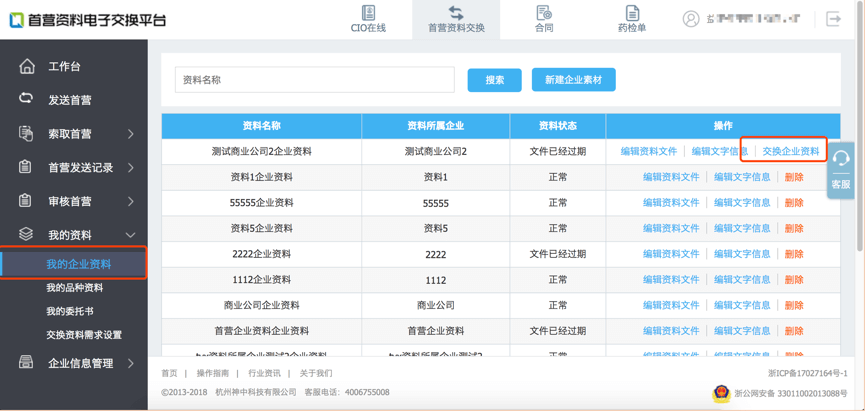Click 关于我们 footer link
Viewport: 865px width, 411px height.
pos(316,373)
